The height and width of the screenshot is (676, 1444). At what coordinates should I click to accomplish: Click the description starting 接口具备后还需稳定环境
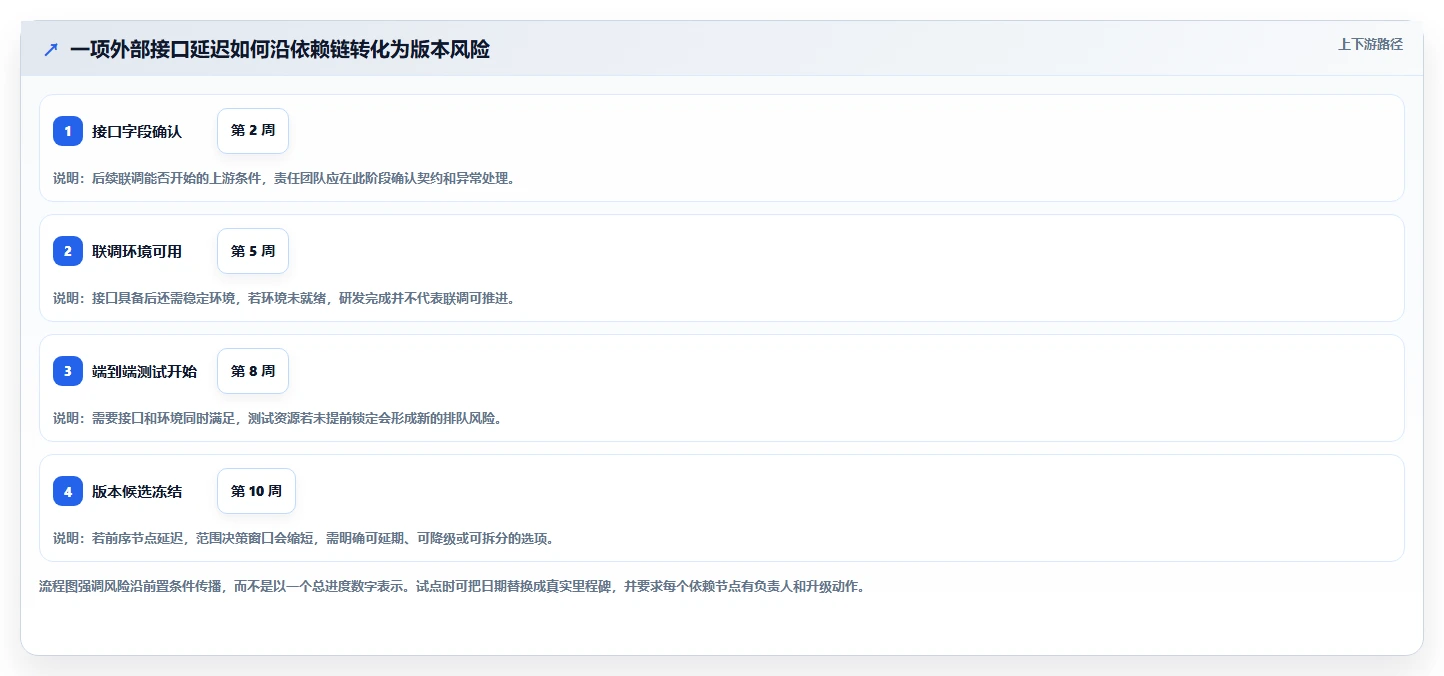(284, 298)
